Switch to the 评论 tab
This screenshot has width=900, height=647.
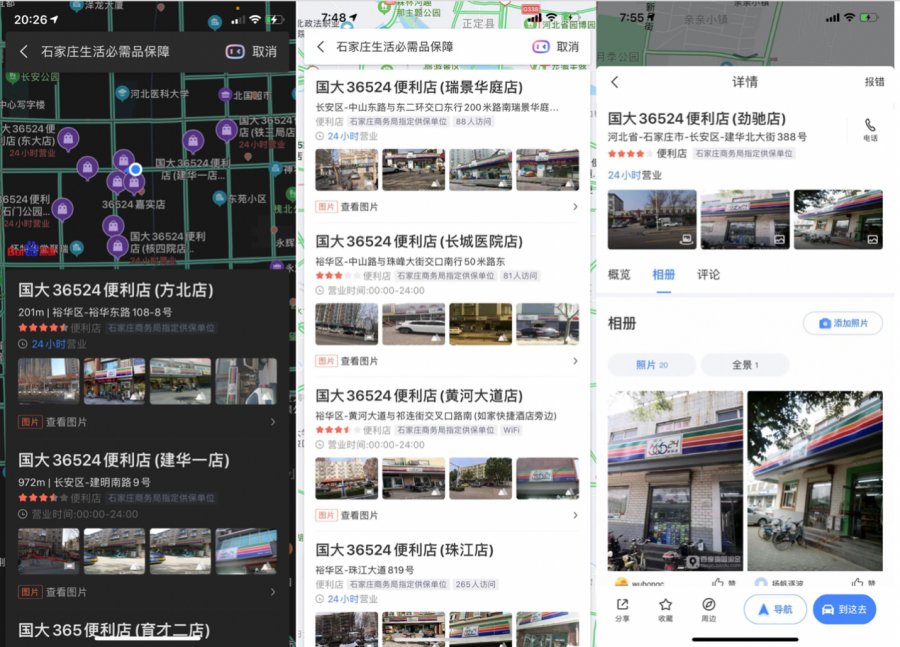(708, 274)
